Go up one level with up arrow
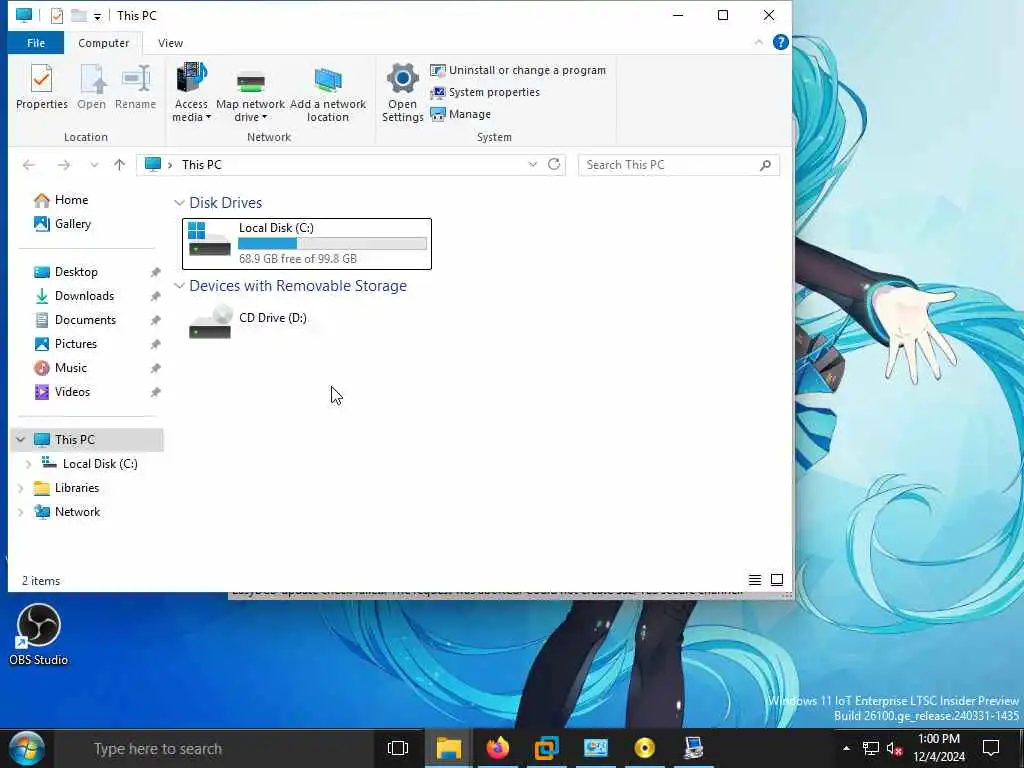This screenshot has height=768, width=1024. pyautogui.click(x=119, y=165)
